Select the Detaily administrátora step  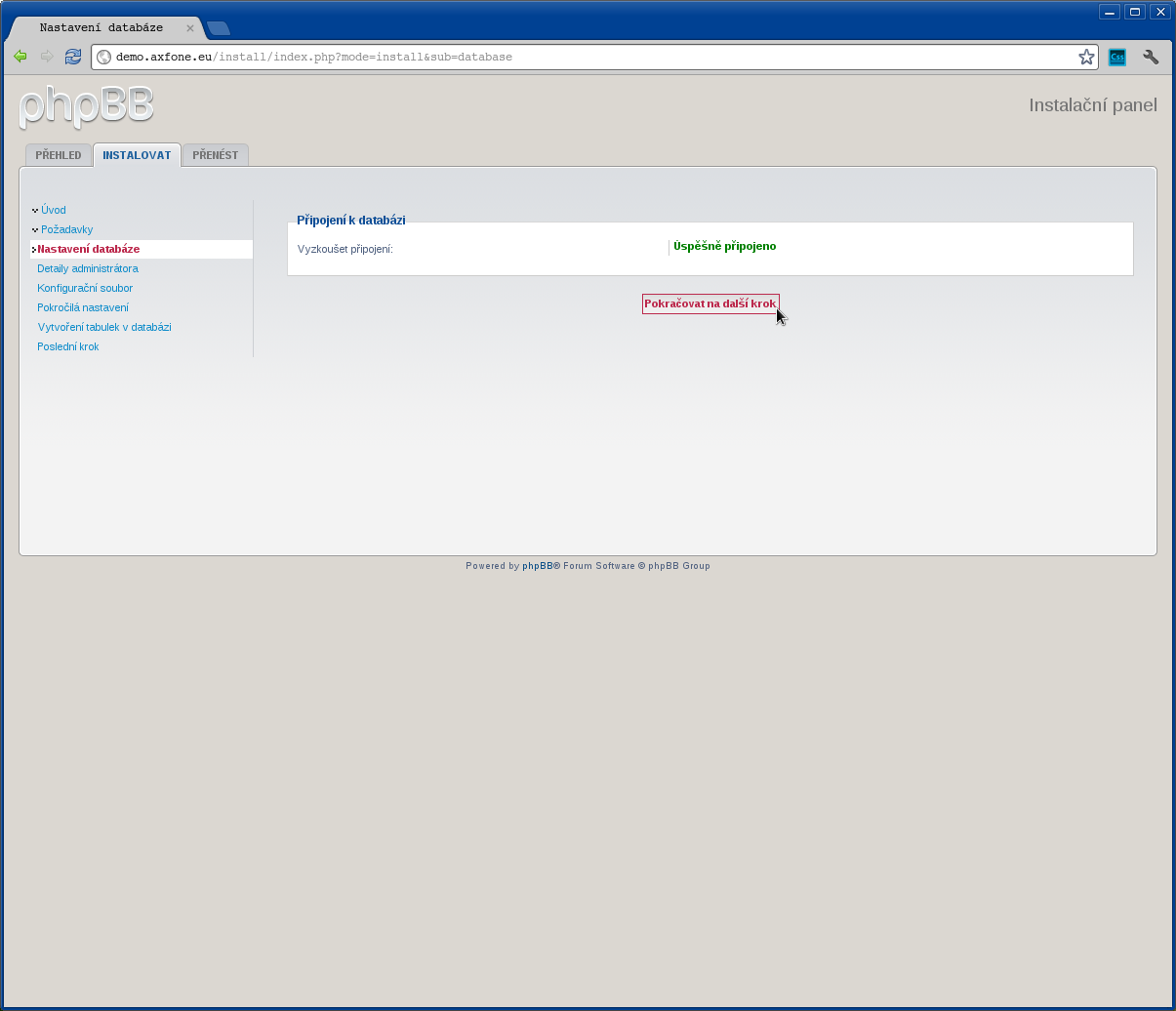coord(89,268)
